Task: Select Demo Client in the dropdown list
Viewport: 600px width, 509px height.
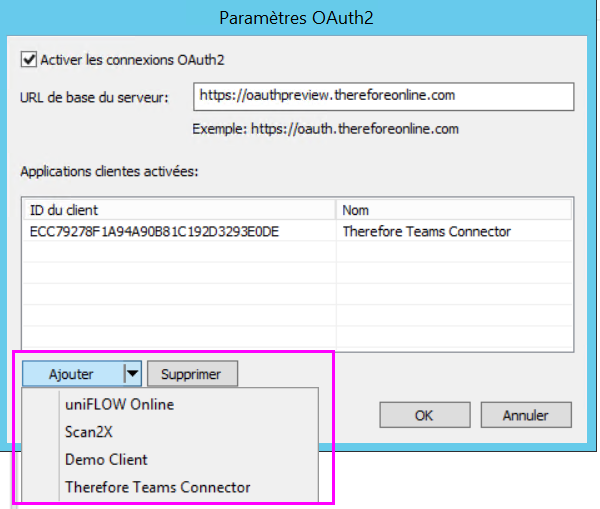Action: point(106,460)
